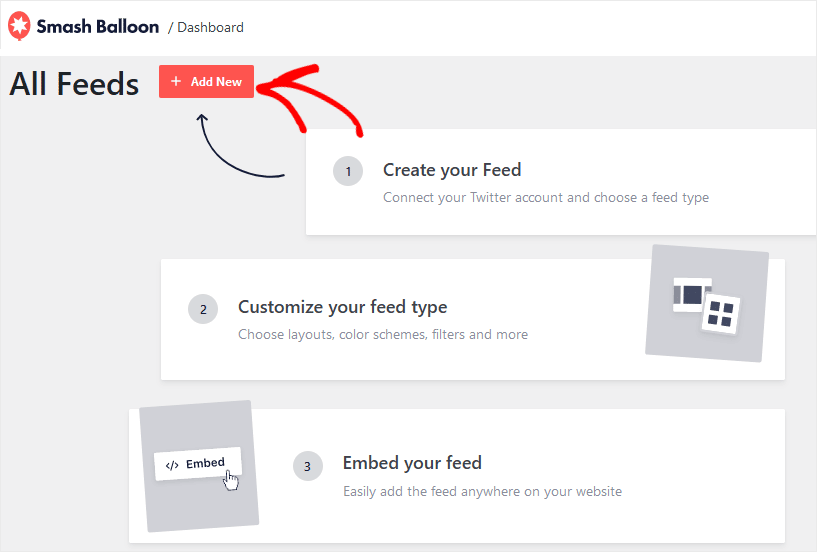Image resolution: width=817 pixels, height=552 pixels.
Task: Click the plus icon on Add New
Action: click(x=176, y=81)
